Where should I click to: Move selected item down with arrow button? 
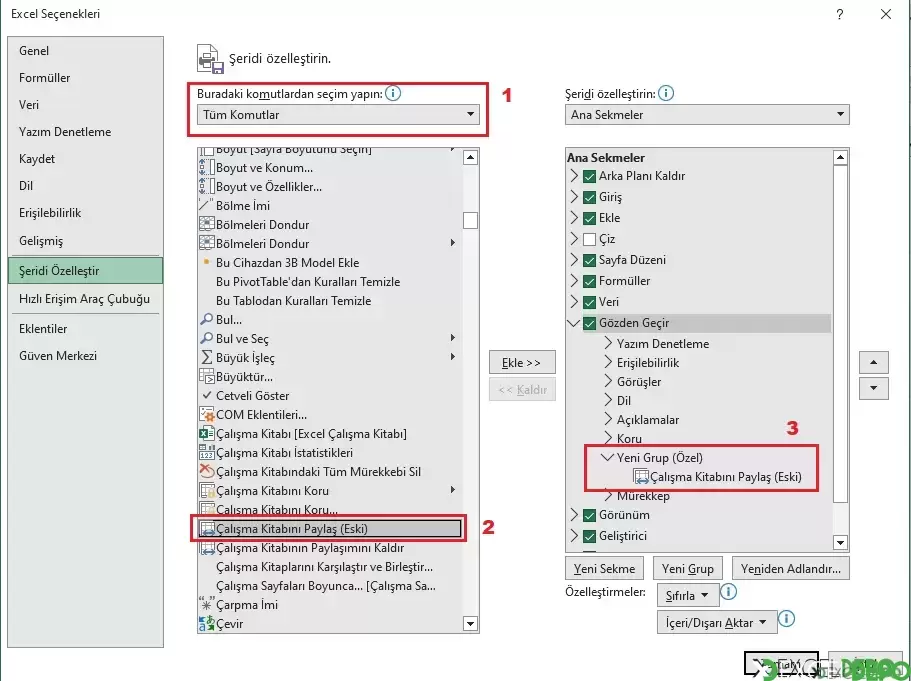(873, 388)
